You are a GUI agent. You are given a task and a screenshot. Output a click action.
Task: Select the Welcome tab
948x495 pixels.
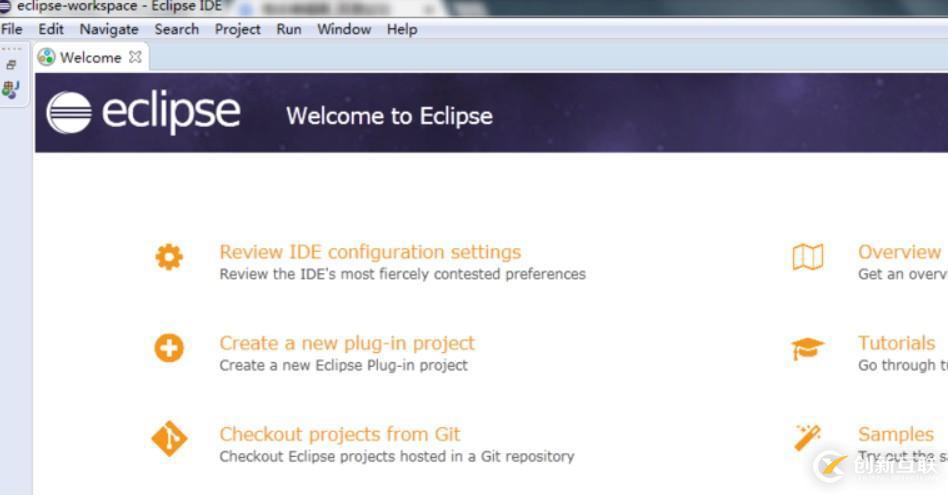pyautogui.click(x=91, y=57)
